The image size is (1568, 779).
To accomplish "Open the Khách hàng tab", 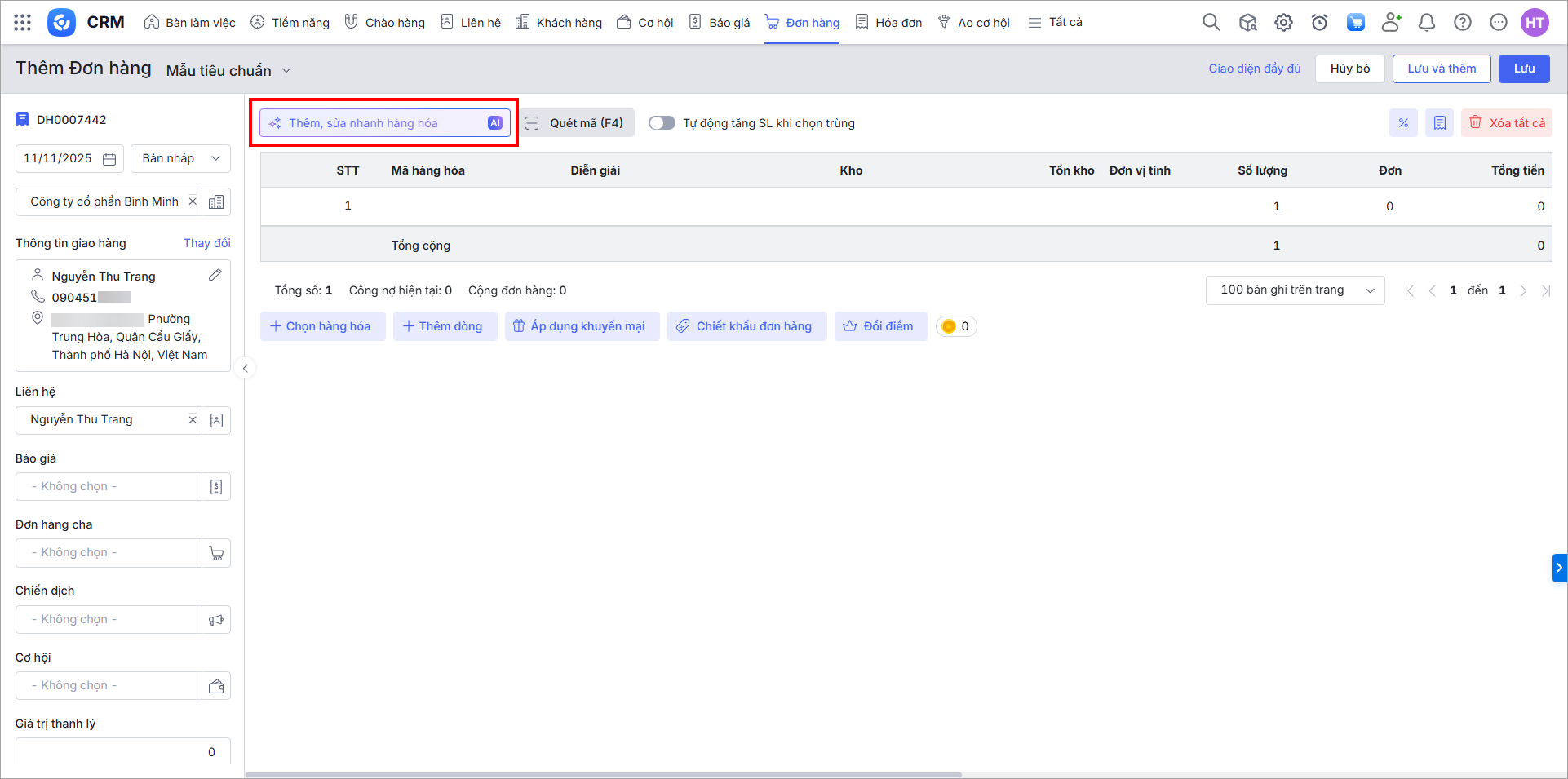I will [x=559, y=23].
